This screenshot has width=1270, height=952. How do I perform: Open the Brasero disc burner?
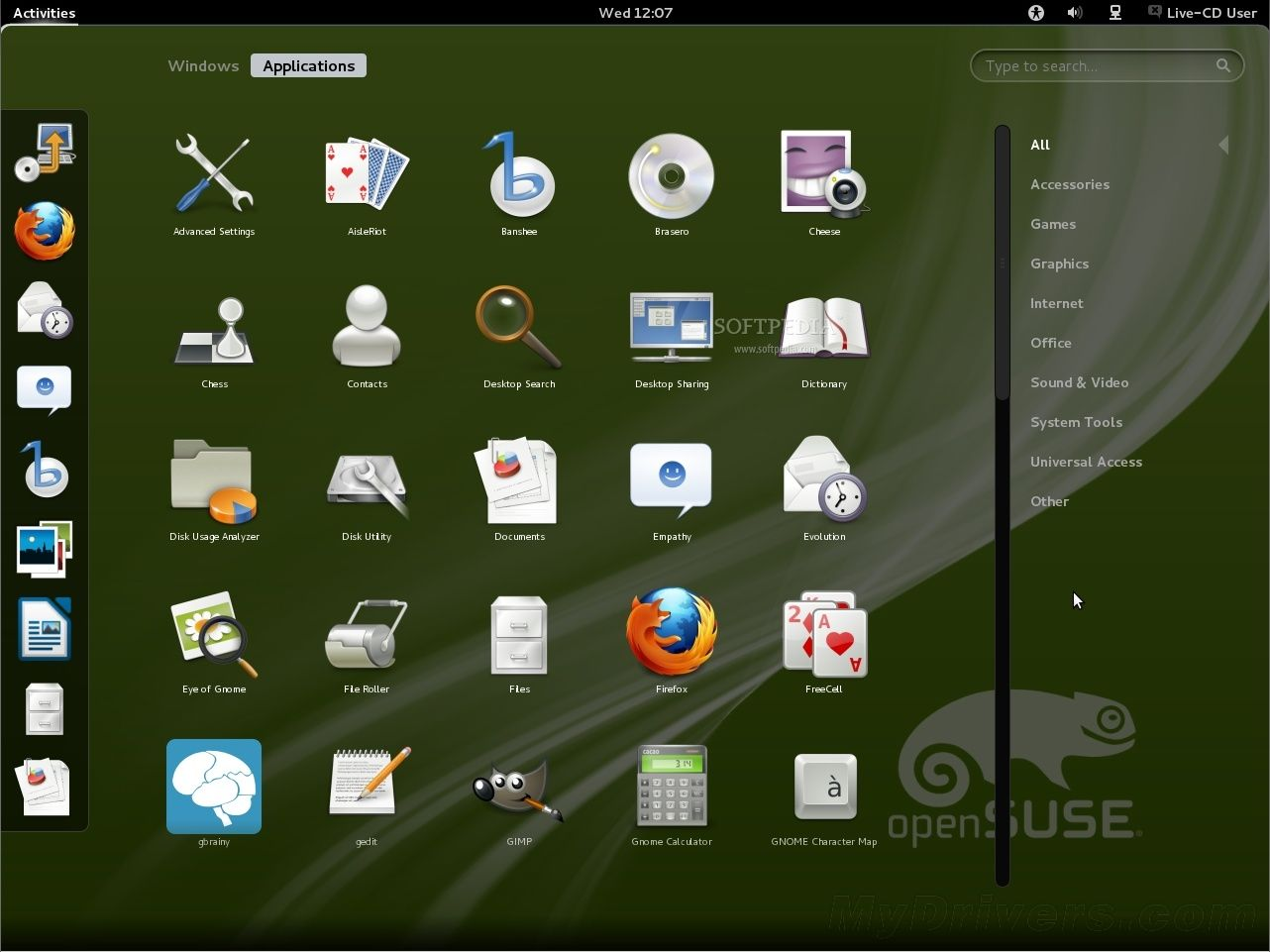(x=672, y=173)
